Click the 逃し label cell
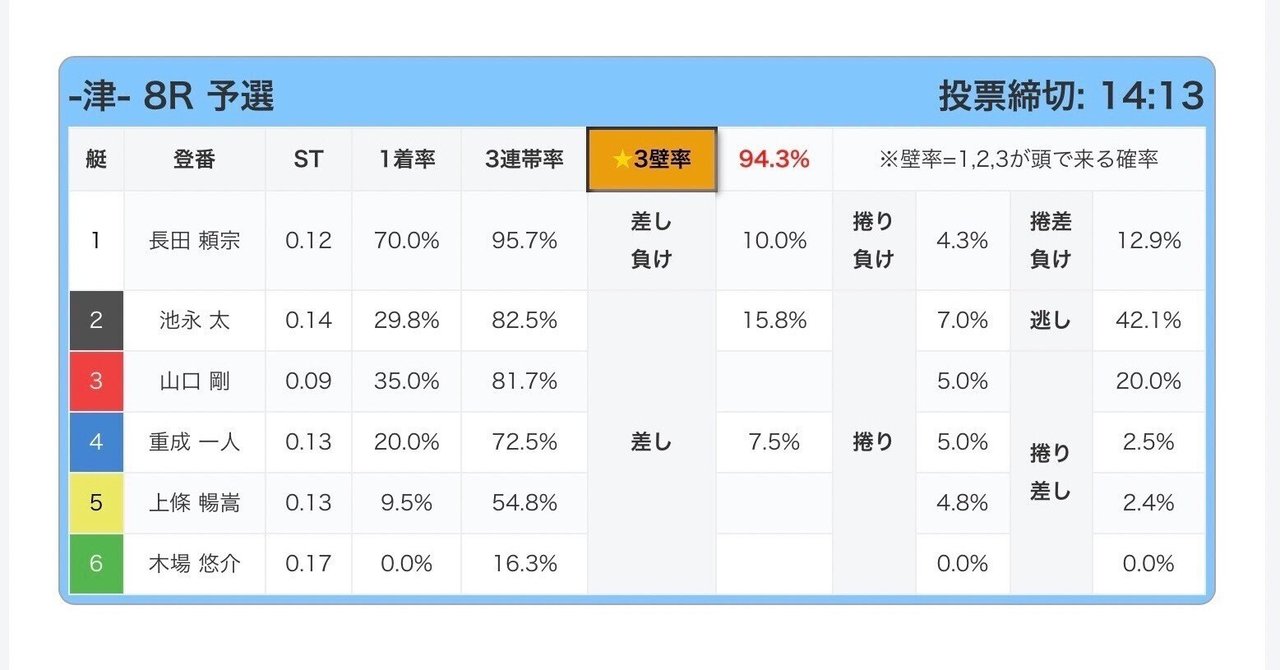Viewport: 1280px width, 670px height. tap(1050, 320)
